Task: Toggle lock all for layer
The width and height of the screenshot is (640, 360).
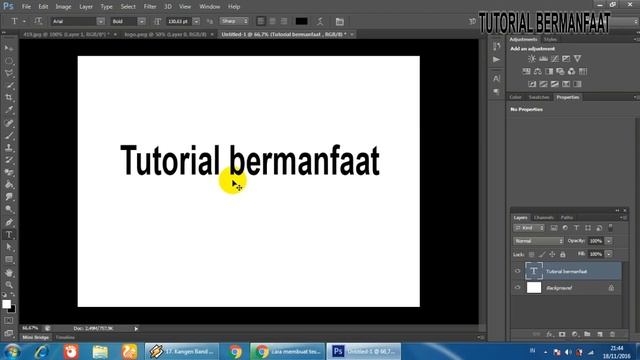Action: 562,254
